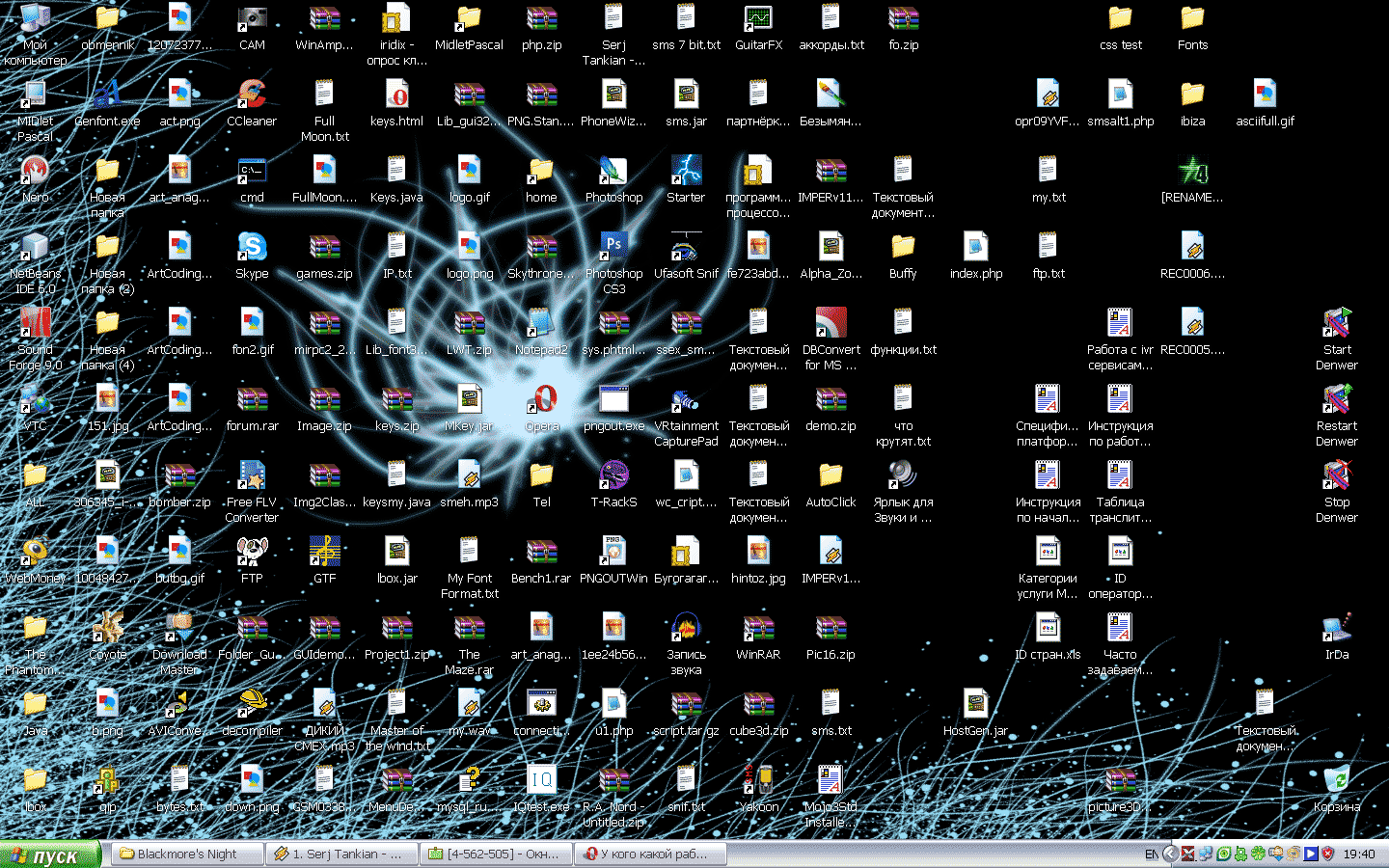Switch to Blackmore's Night taskbar window
The height and width of the screenshot is (868, 1389).
tap(187, 854)
